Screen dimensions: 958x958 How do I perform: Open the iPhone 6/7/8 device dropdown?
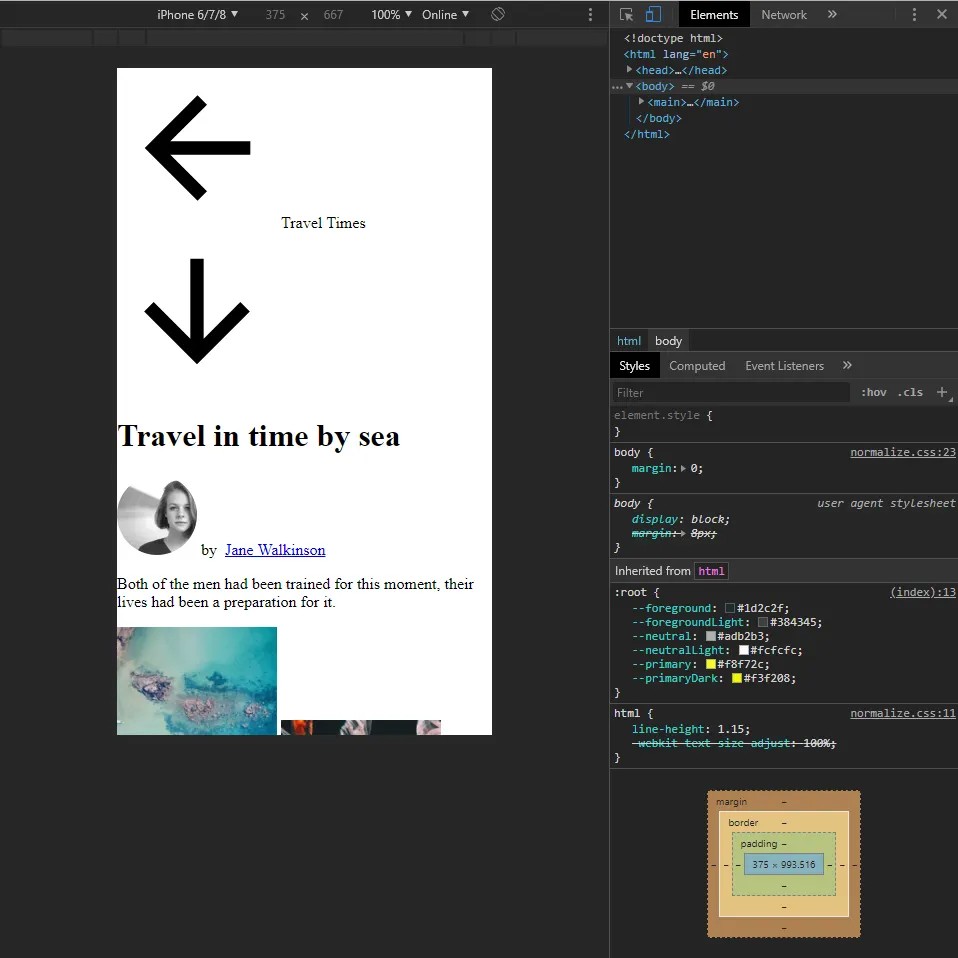197,15
